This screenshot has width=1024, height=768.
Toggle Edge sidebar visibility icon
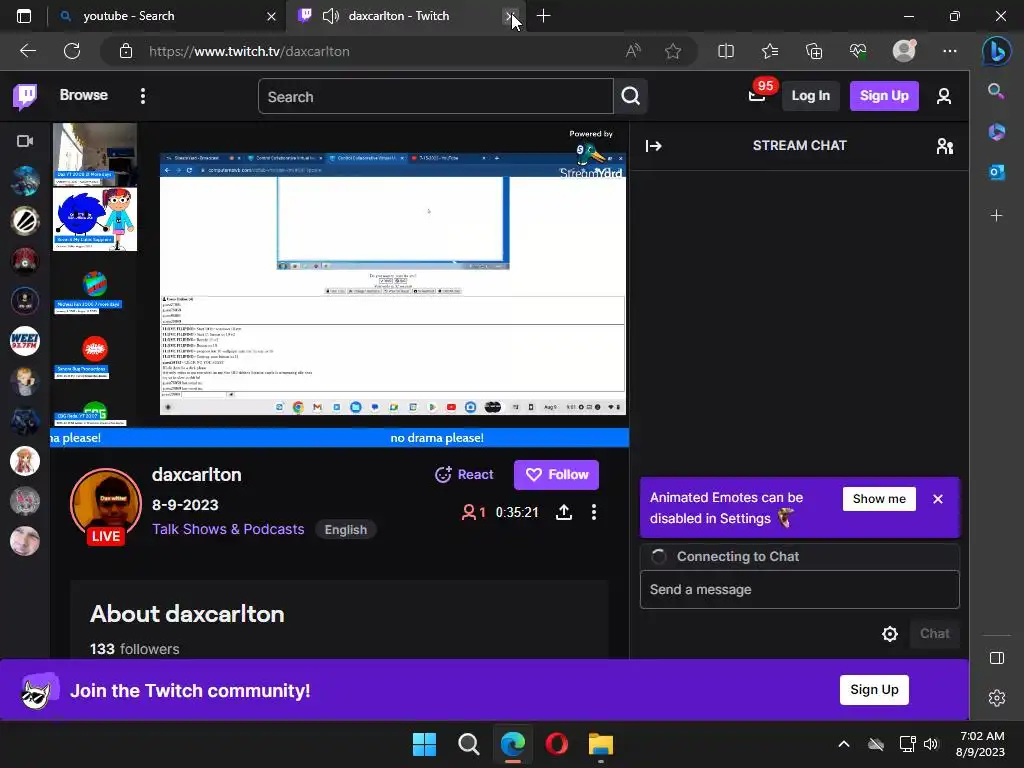997,658
